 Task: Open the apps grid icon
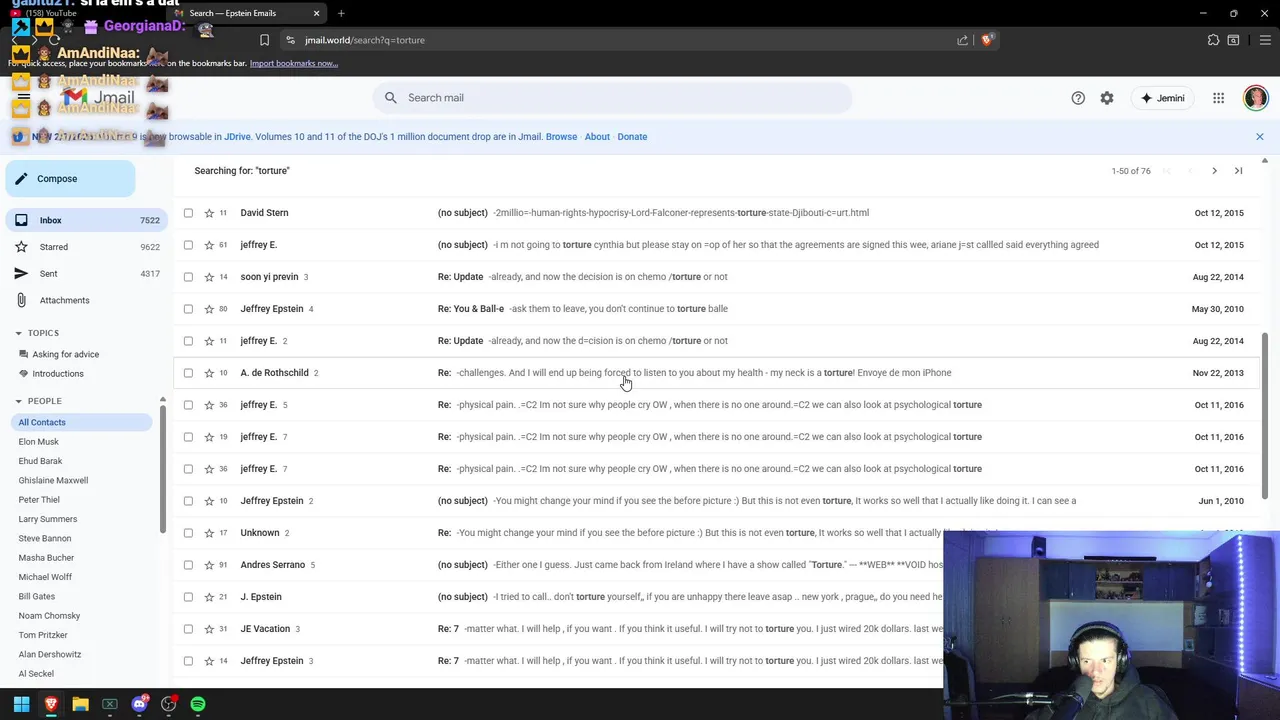click(1218, 98)
